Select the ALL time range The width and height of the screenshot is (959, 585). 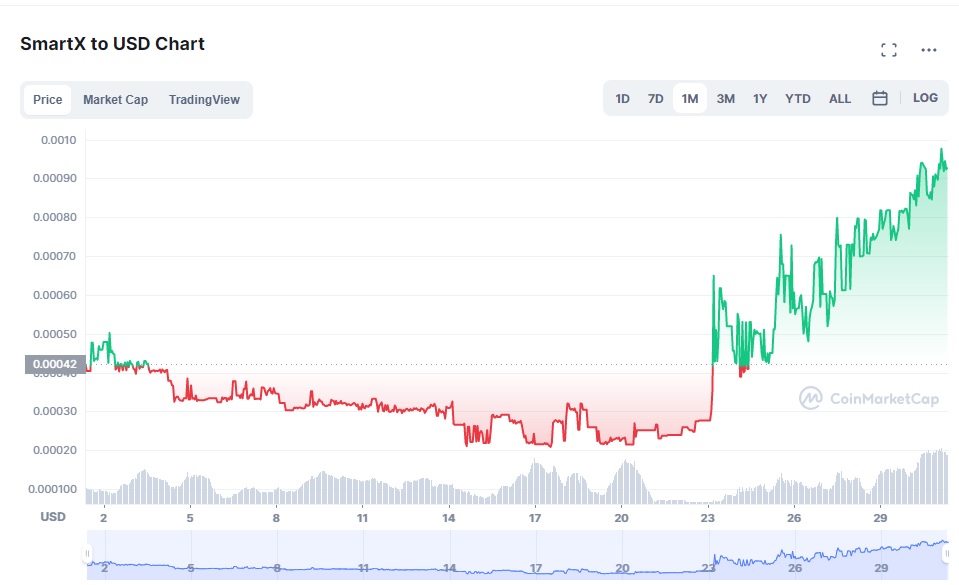[840, 99]
